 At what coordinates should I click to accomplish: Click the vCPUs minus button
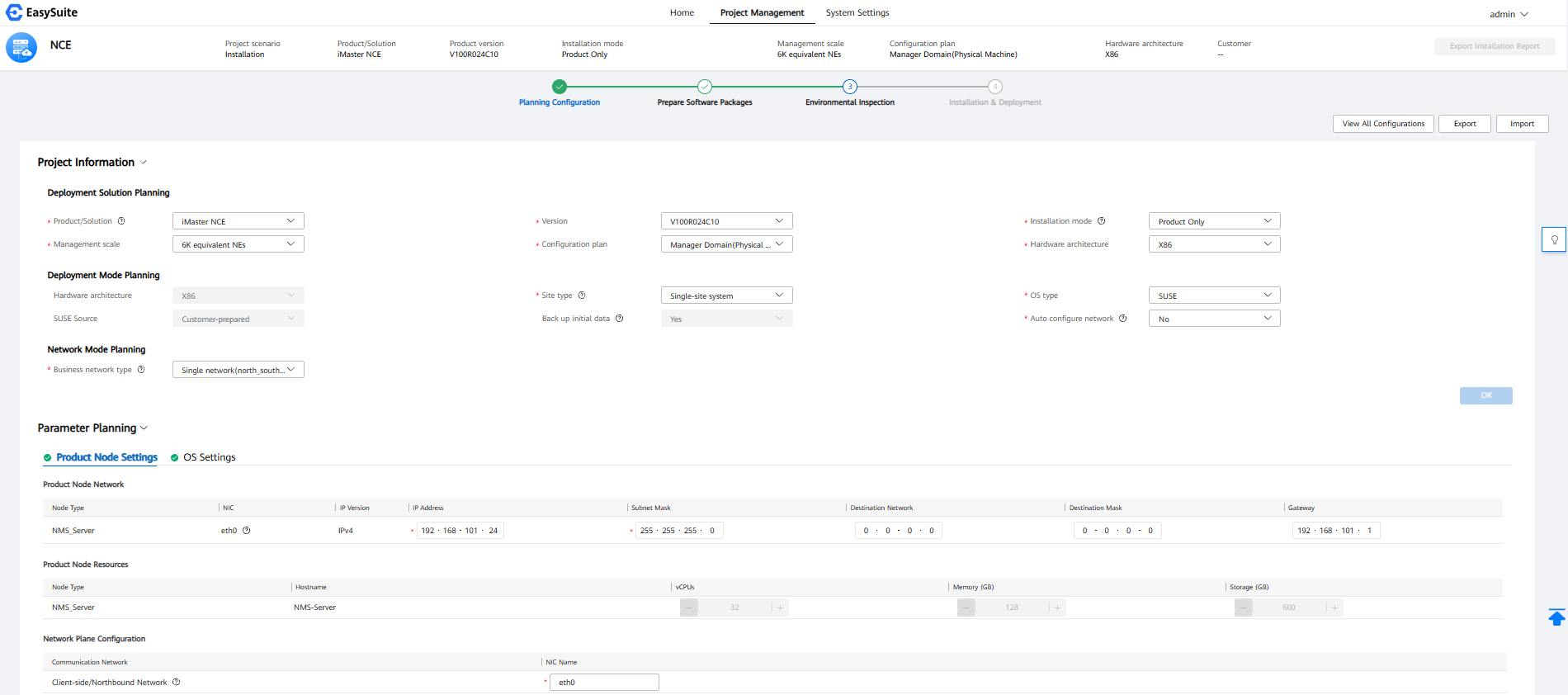(x=689, y=608)
